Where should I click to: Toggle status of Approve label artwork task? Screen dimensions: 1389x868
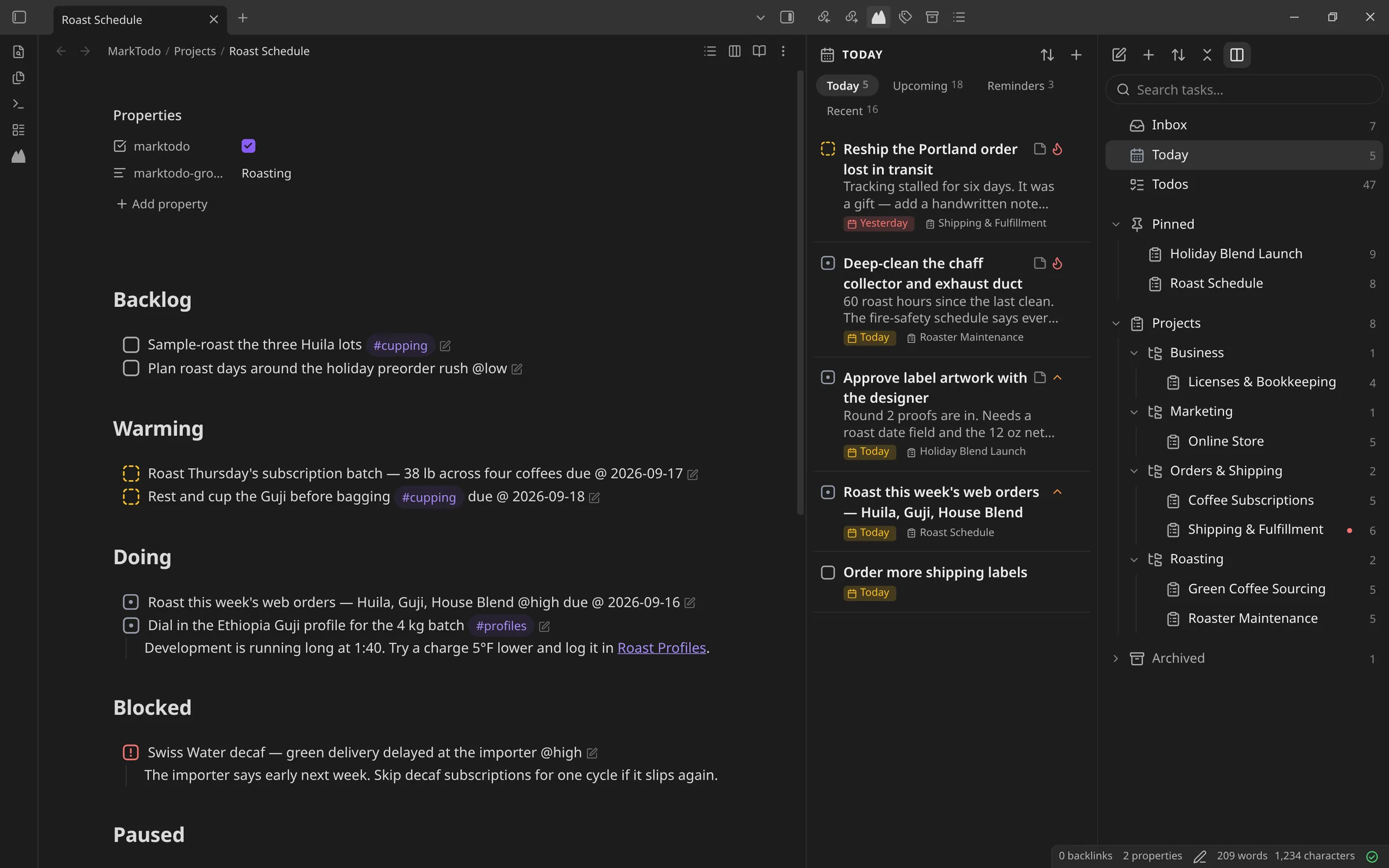click(x=828, y=378)
